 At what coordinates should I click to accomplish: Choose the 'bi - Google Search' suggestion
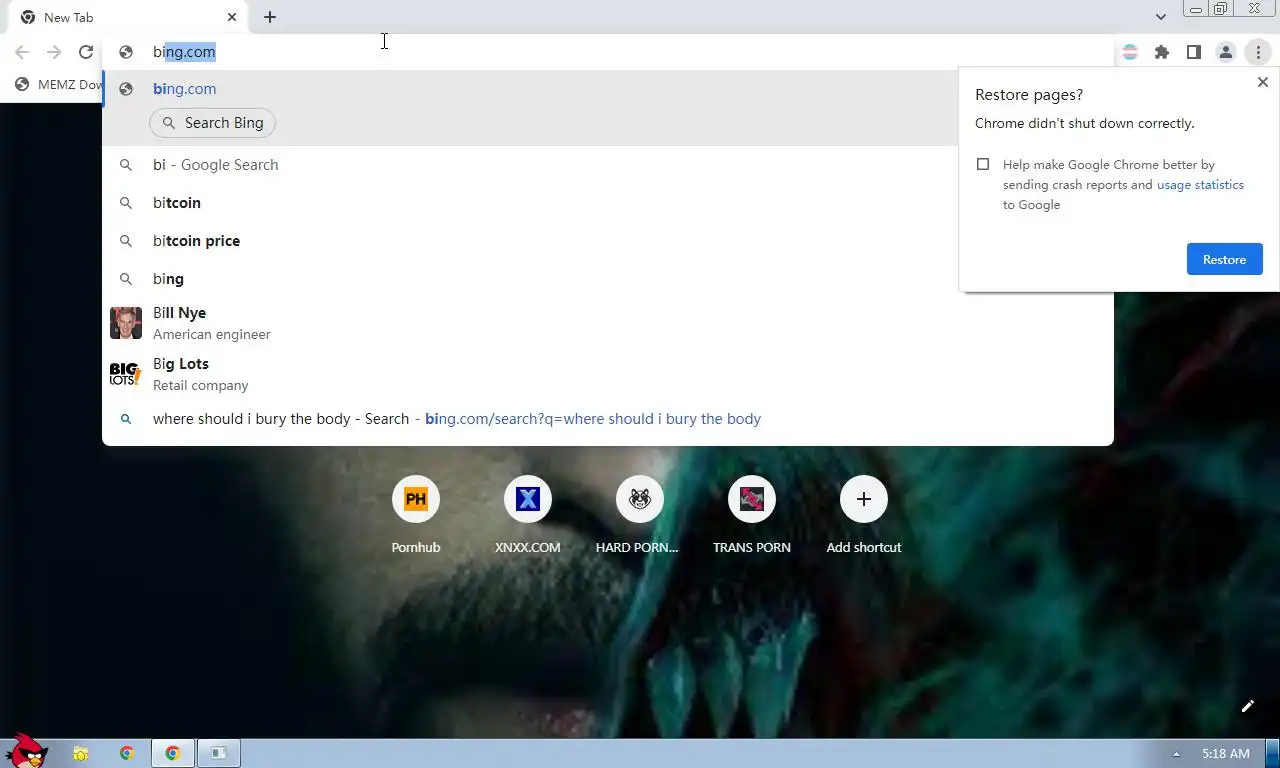(607, 165)
